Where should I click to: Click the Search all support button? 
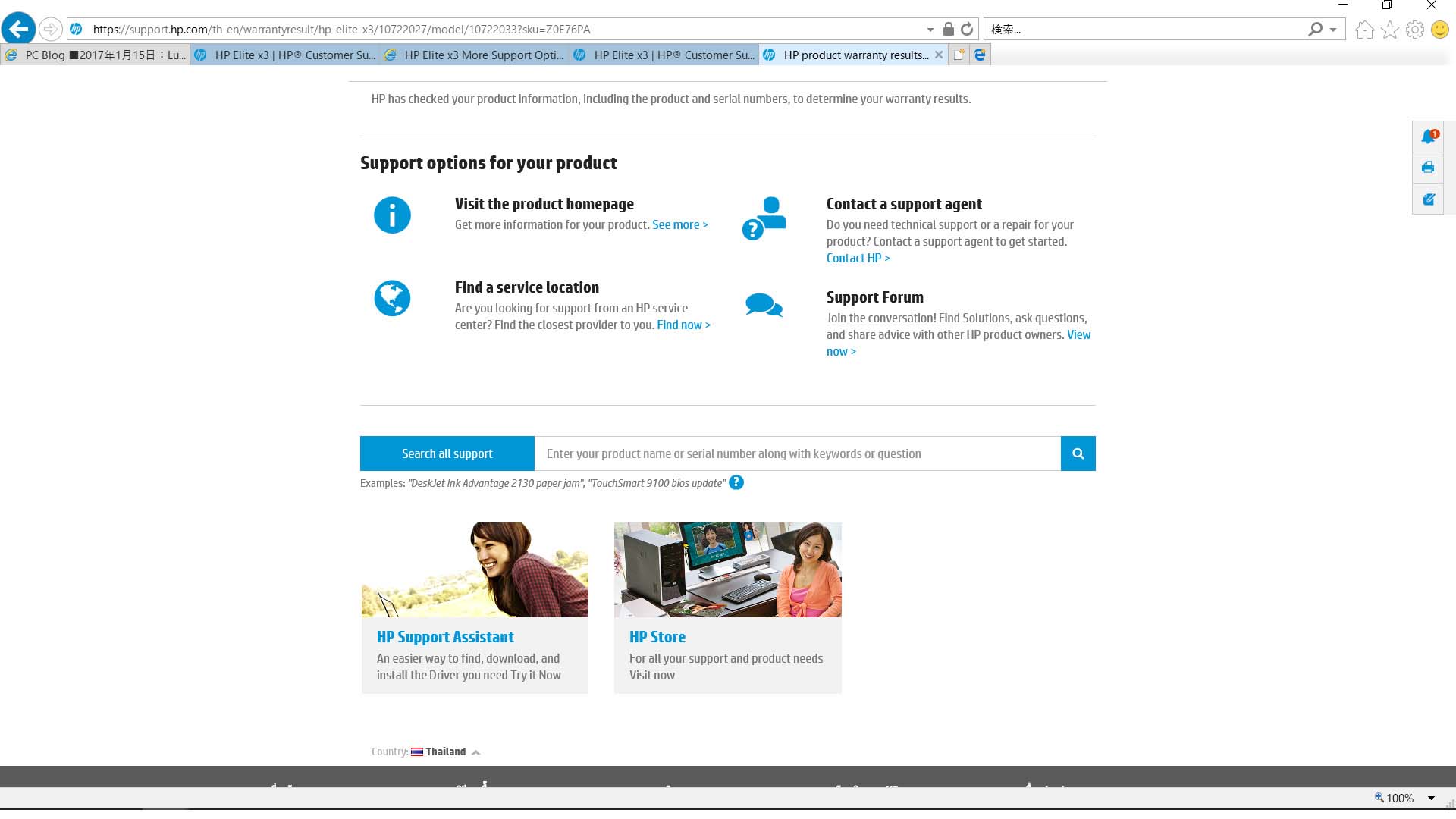(447, 453)
